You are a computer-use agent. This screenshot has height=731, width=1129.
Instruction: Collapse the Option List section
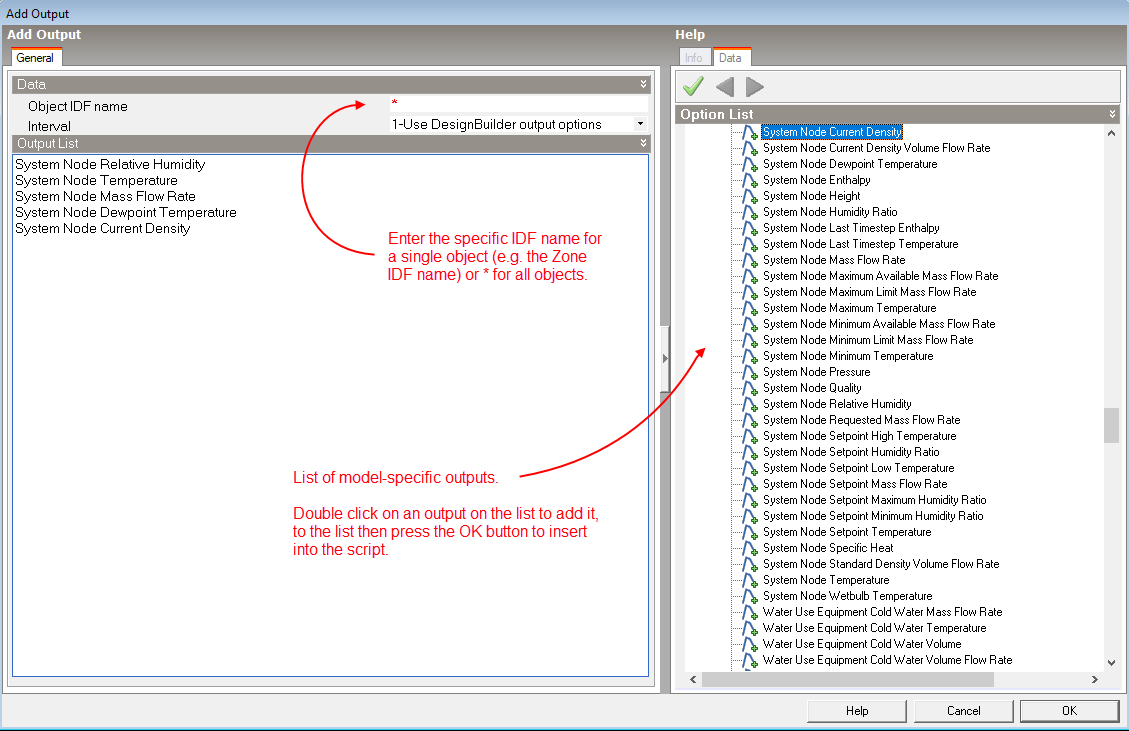1112,115
